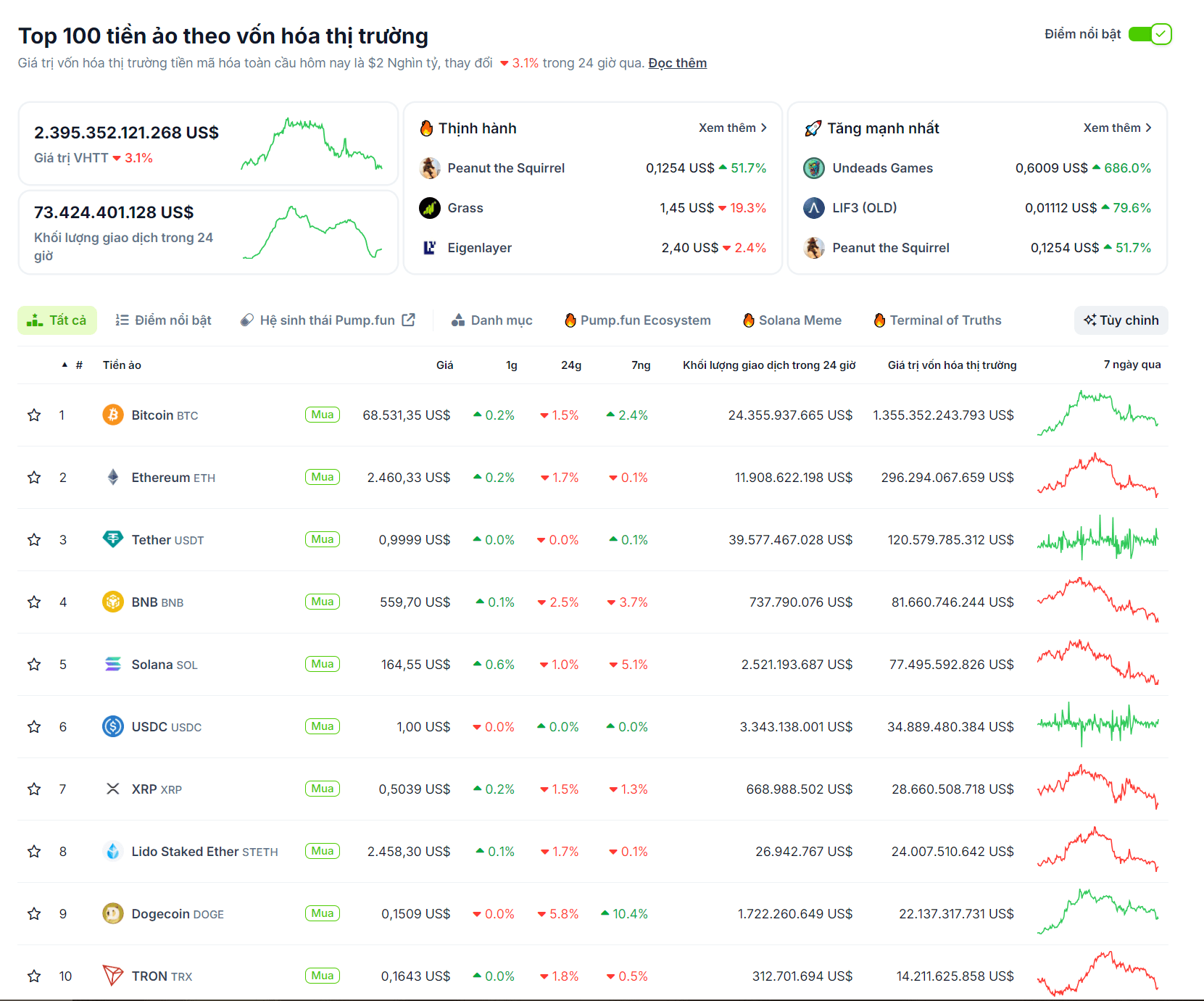Open the Undeads Games link
This screenshot has height=1001, width=1204.
pyautogui.click(x=883, y=168)
